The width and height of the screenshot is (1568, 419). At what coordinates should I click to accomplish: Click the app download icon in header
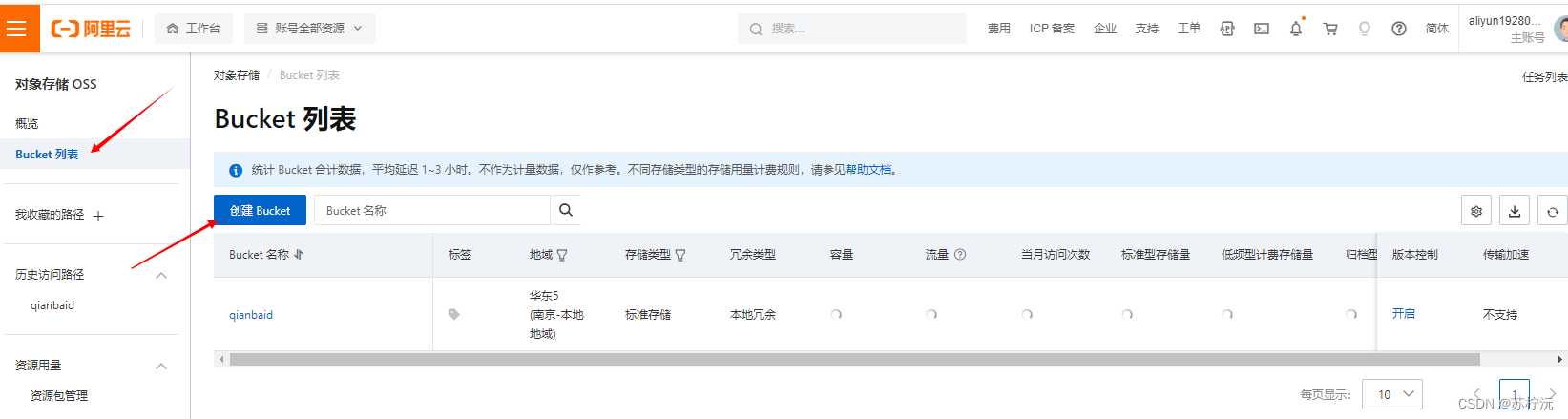pyautogui.click(x=1227, y=29)
